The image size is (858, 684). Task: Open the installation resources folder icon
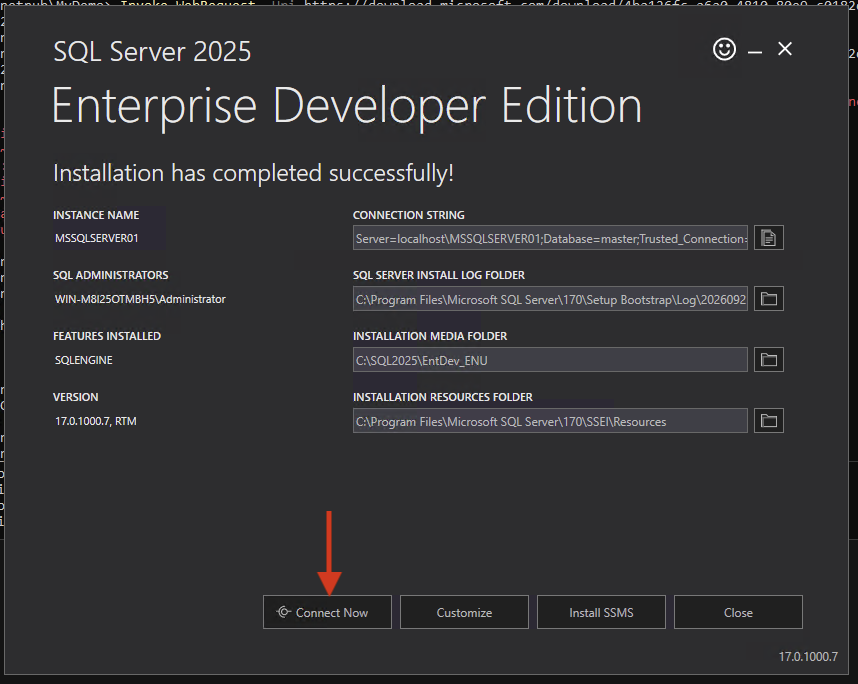point(769,421)
